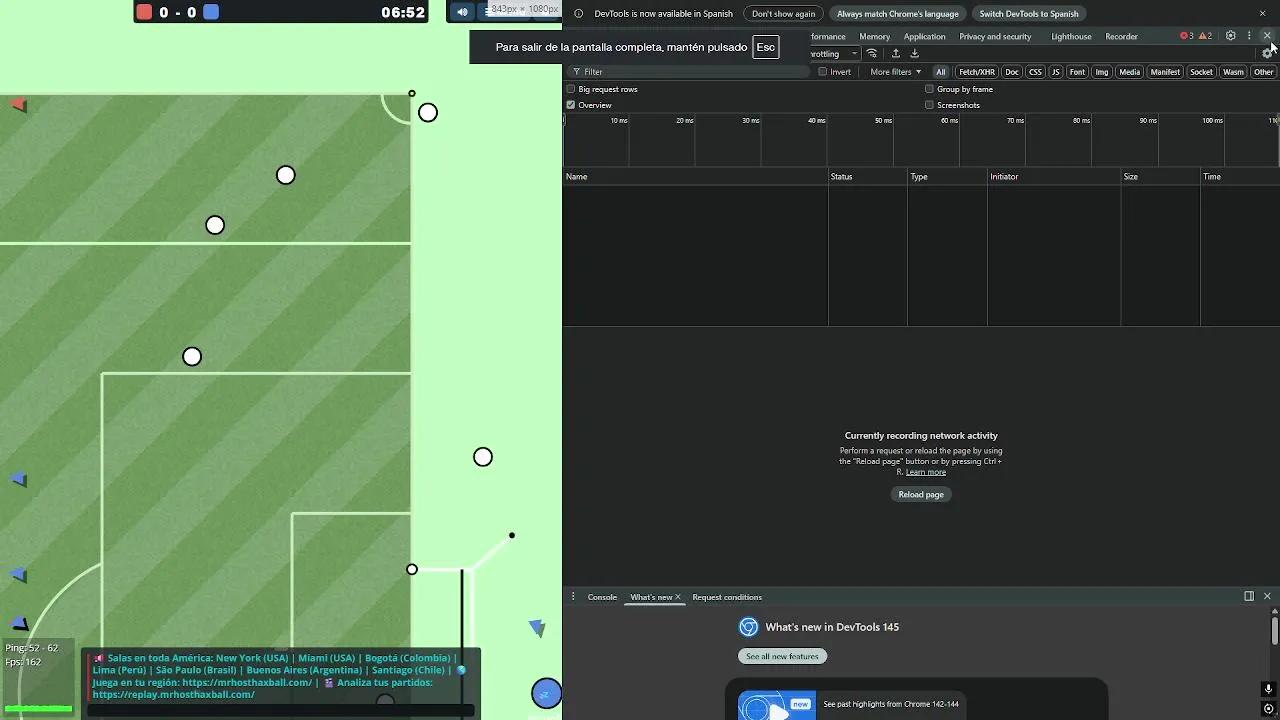The width and height of the screenshot is (1280, 720).
Task: Open network conditions wifi icon
Action: [x=872, y=54]
